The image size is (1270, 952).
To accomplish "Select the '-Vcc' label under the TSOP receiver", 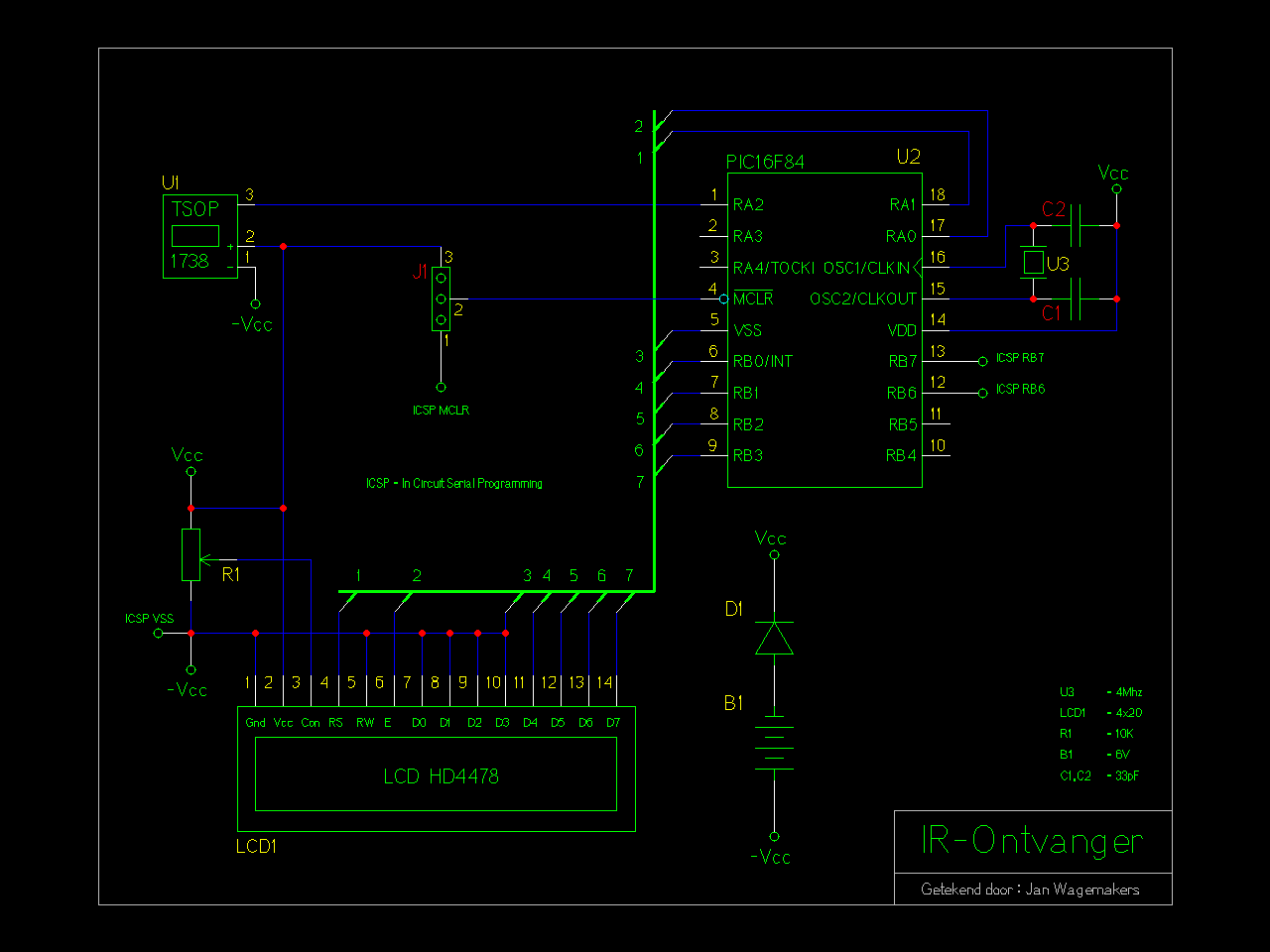I will pyautogui.click(x=252, y=325).
